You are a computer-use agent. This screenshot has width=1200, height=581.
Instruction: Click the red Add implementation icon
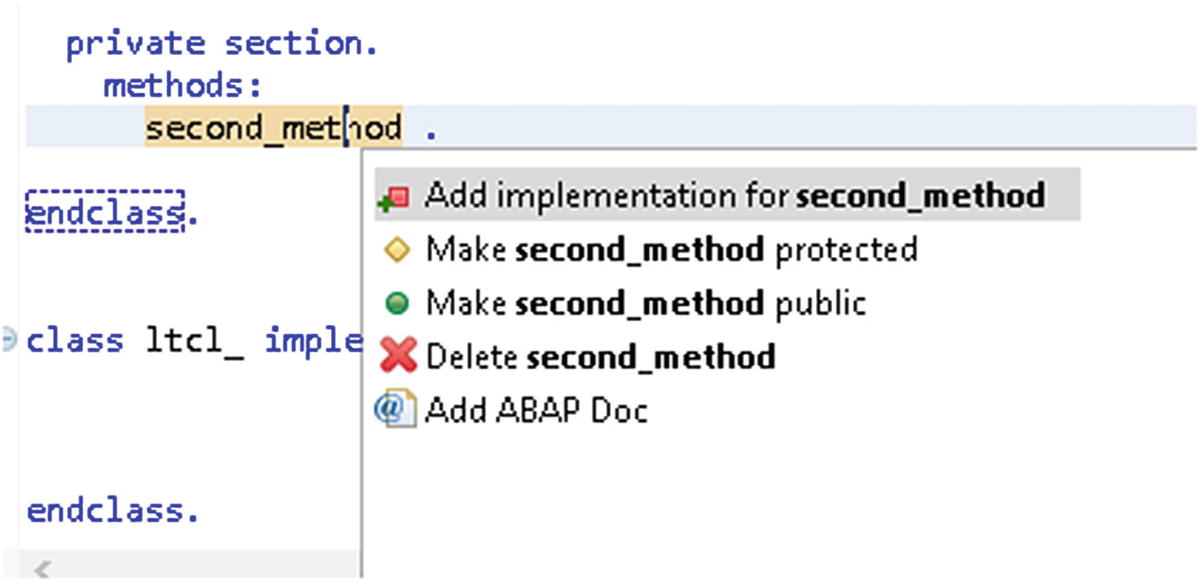[394, 196]
